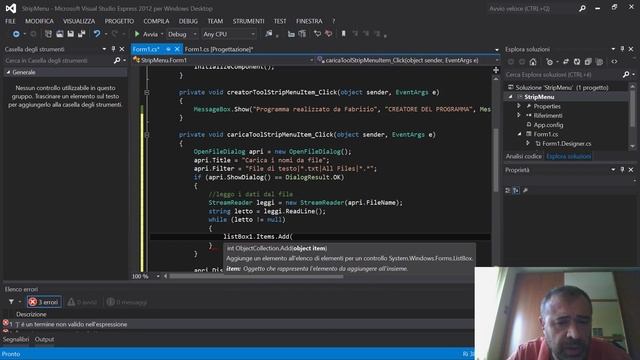
Task: Toggle alphabetical sort in Proprietà panel
Action: pos(516,191)
